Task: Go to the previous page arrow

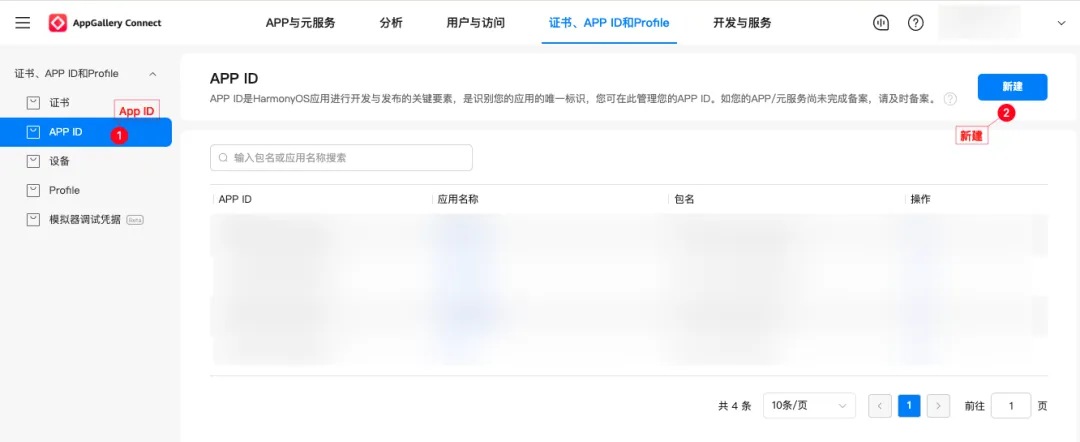Action: tap(880, 406)
